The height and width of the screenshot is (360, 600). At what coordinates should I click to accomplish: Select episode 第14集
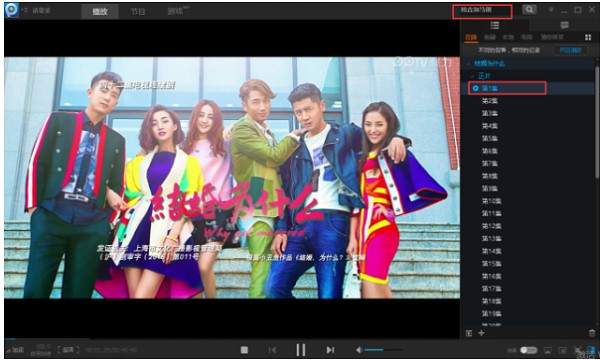(x=491, y=251)
